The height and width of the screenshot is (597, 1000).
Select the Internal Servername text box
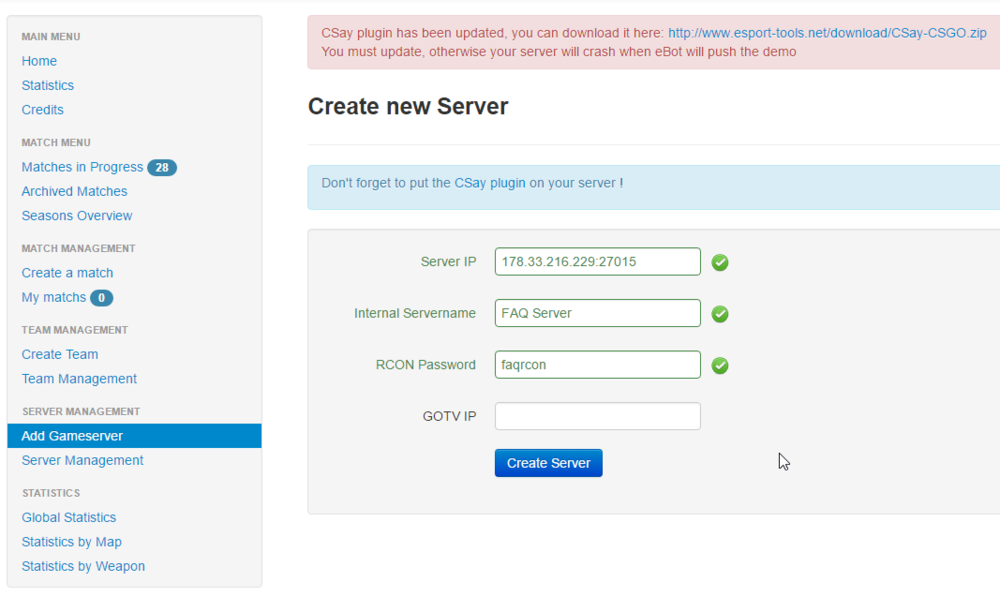click(x=597, y=313)
